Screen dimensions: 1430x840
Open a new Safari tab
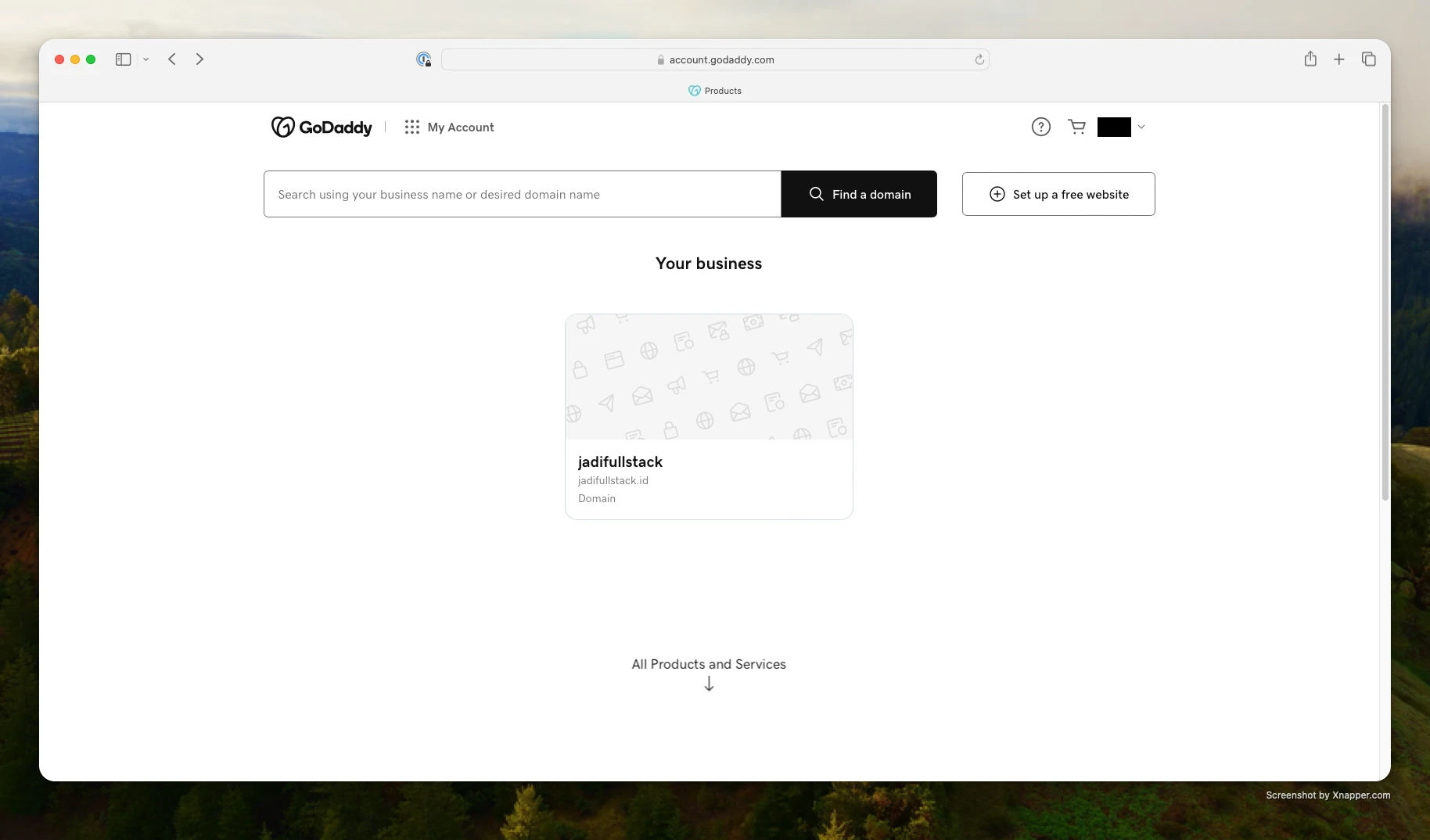pos(1339,59)
